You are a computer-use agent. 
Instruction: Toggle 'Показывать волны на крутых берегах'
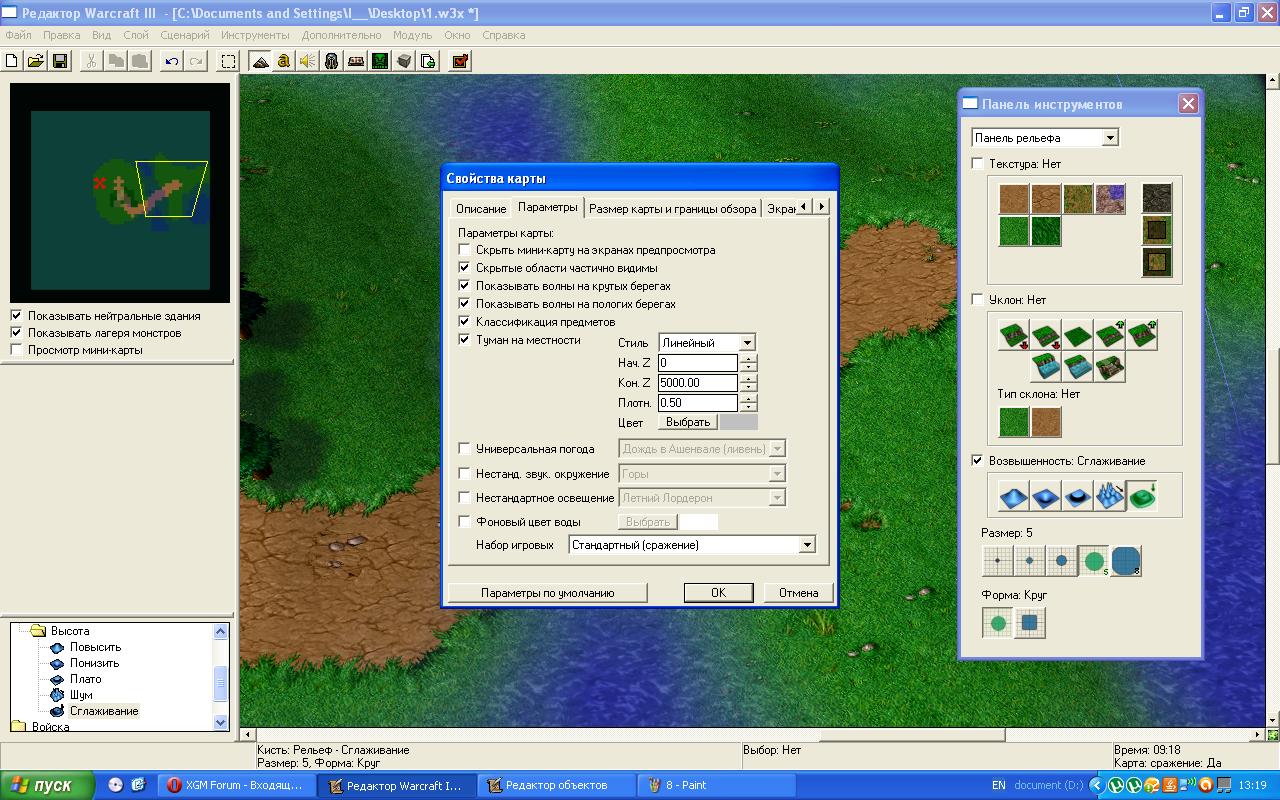pyautogui.click(x=464, y=286)
